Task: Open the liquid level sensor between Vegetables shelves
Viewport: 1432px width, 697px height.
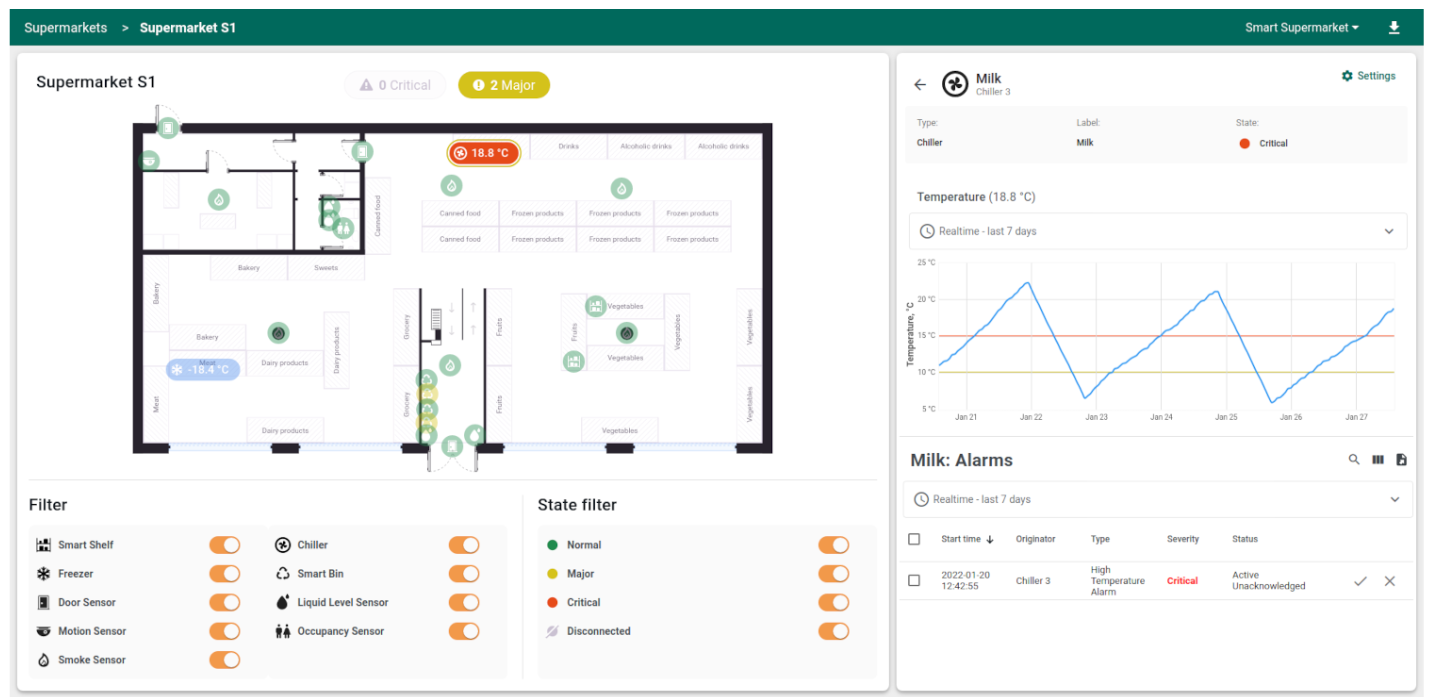Action: point(627,333)
